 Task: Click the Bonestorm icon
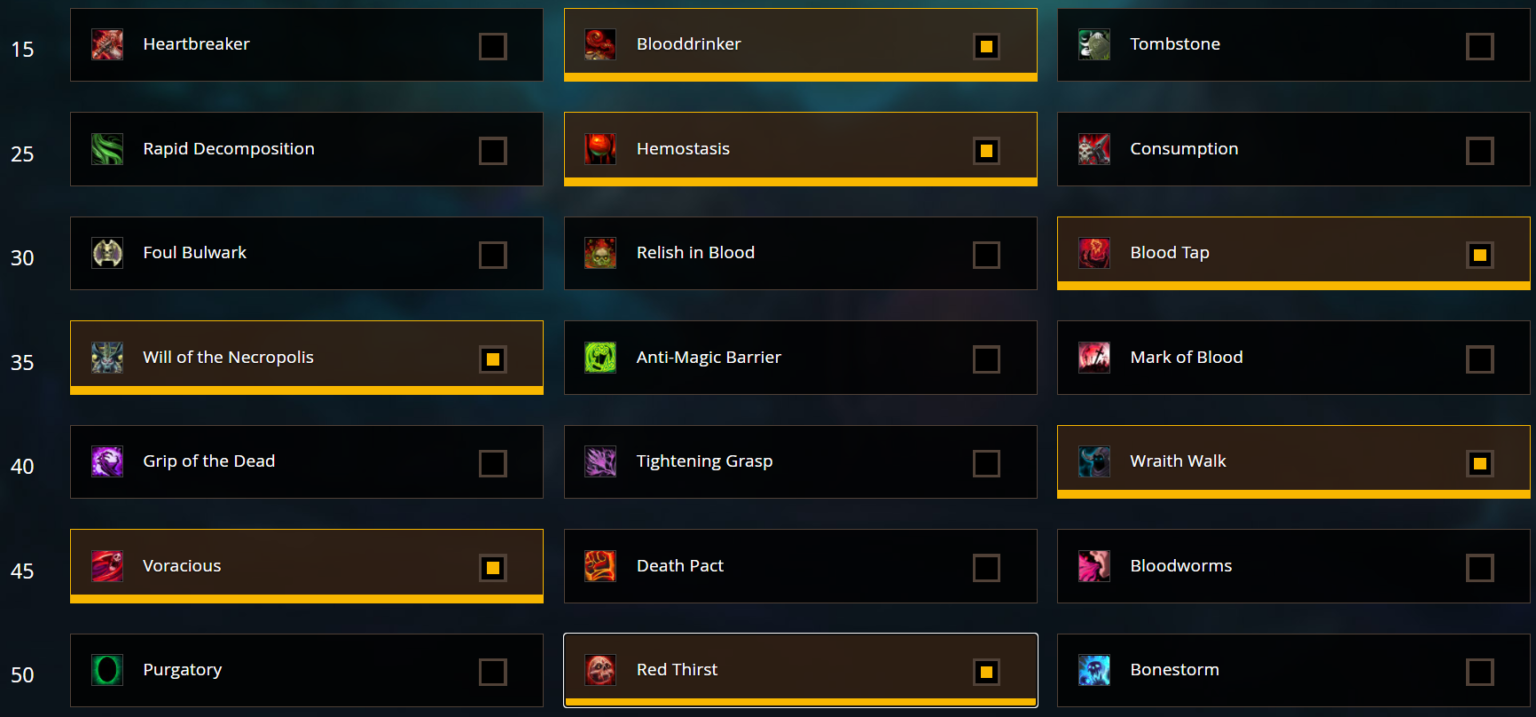click(1094, 670)
